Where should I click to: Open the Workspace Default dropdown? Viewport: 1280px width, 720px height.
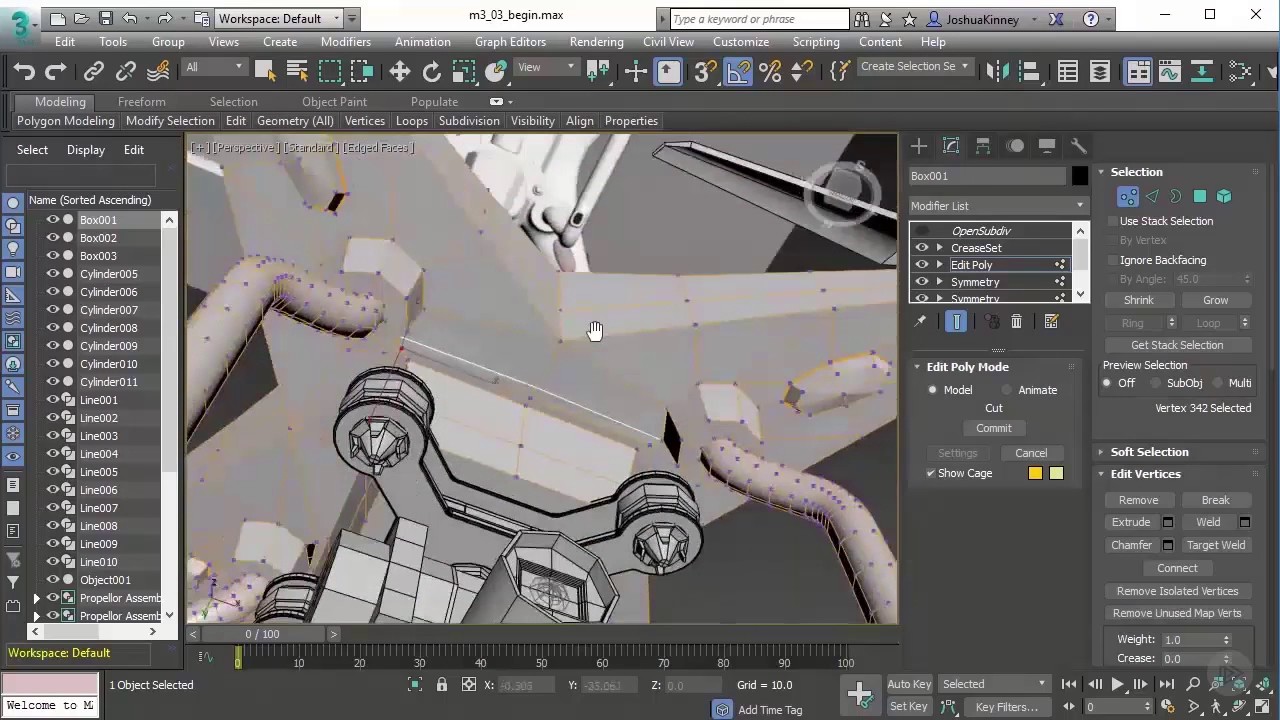tap(280, 18)
